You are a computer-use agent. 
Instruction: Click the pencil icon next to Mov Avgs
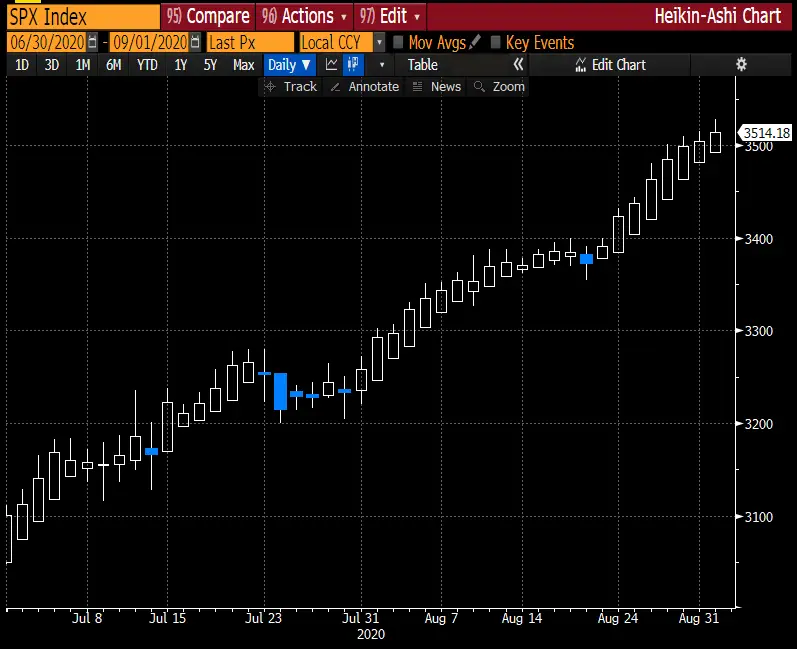[x=475, y=43]
